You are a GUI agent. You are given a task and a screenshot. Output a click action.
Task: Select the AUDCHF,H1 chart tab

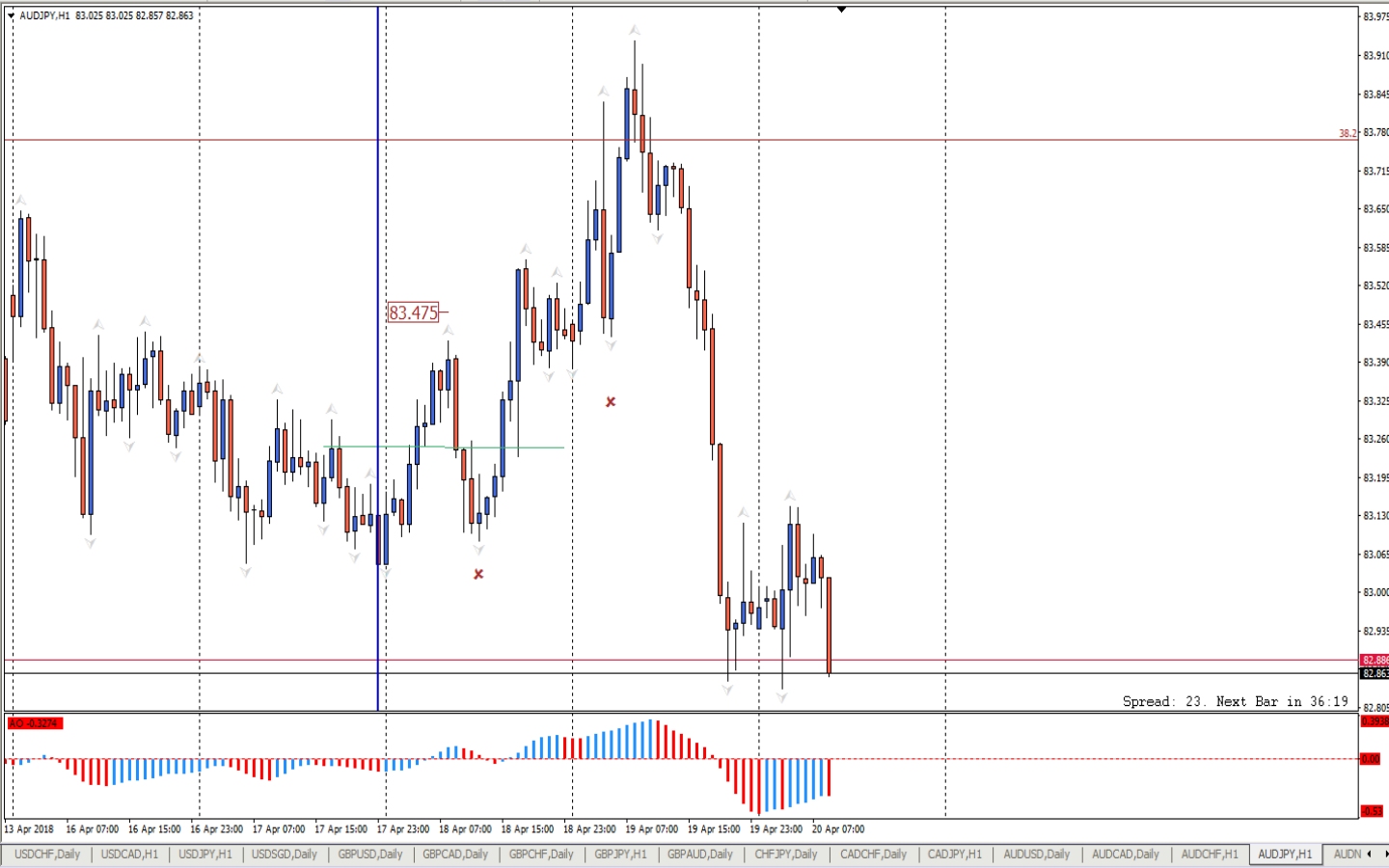click(x=1210, y=854)
